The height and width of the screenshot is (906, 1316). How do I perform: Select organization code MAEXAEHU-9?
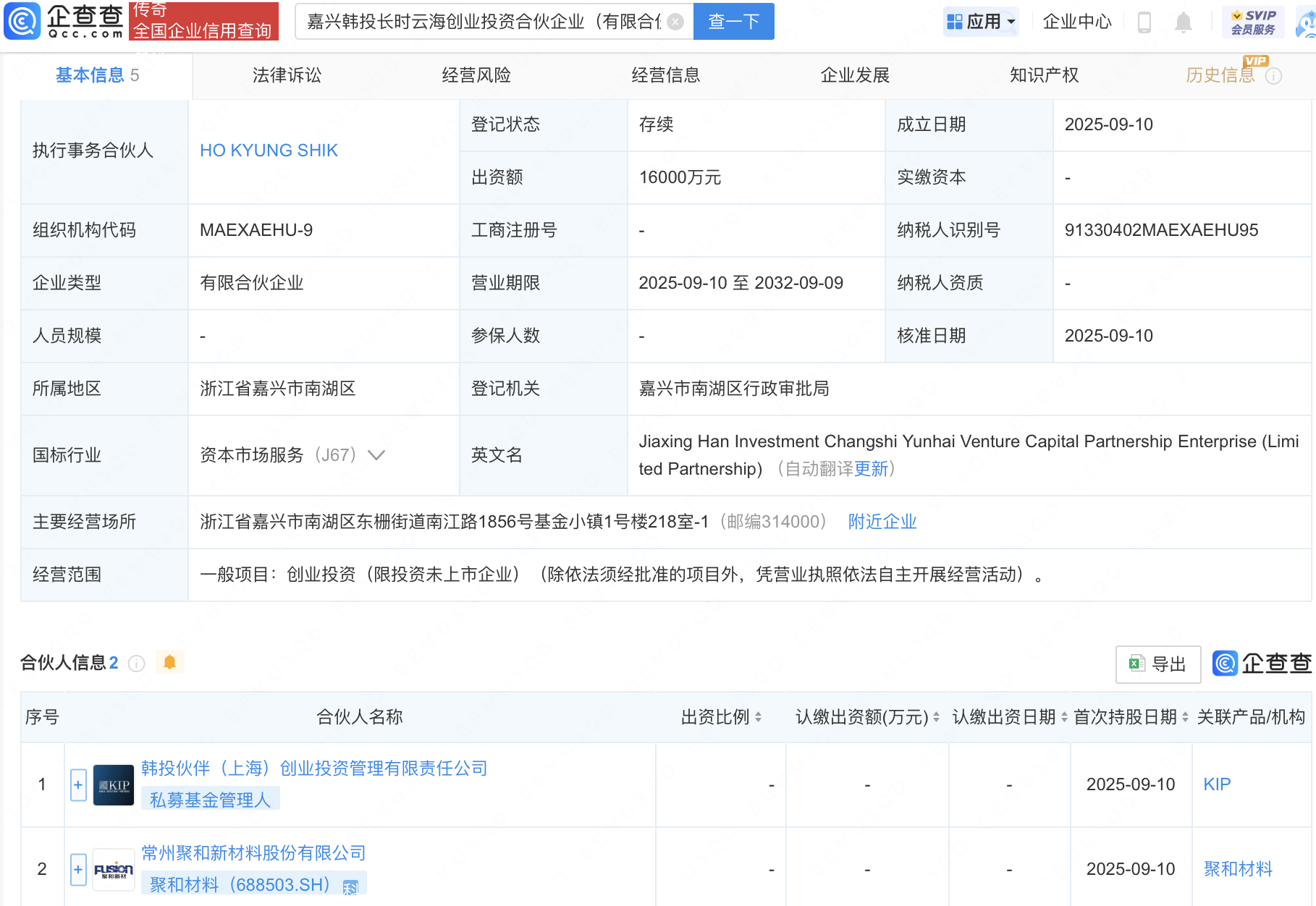pos(256,230)
